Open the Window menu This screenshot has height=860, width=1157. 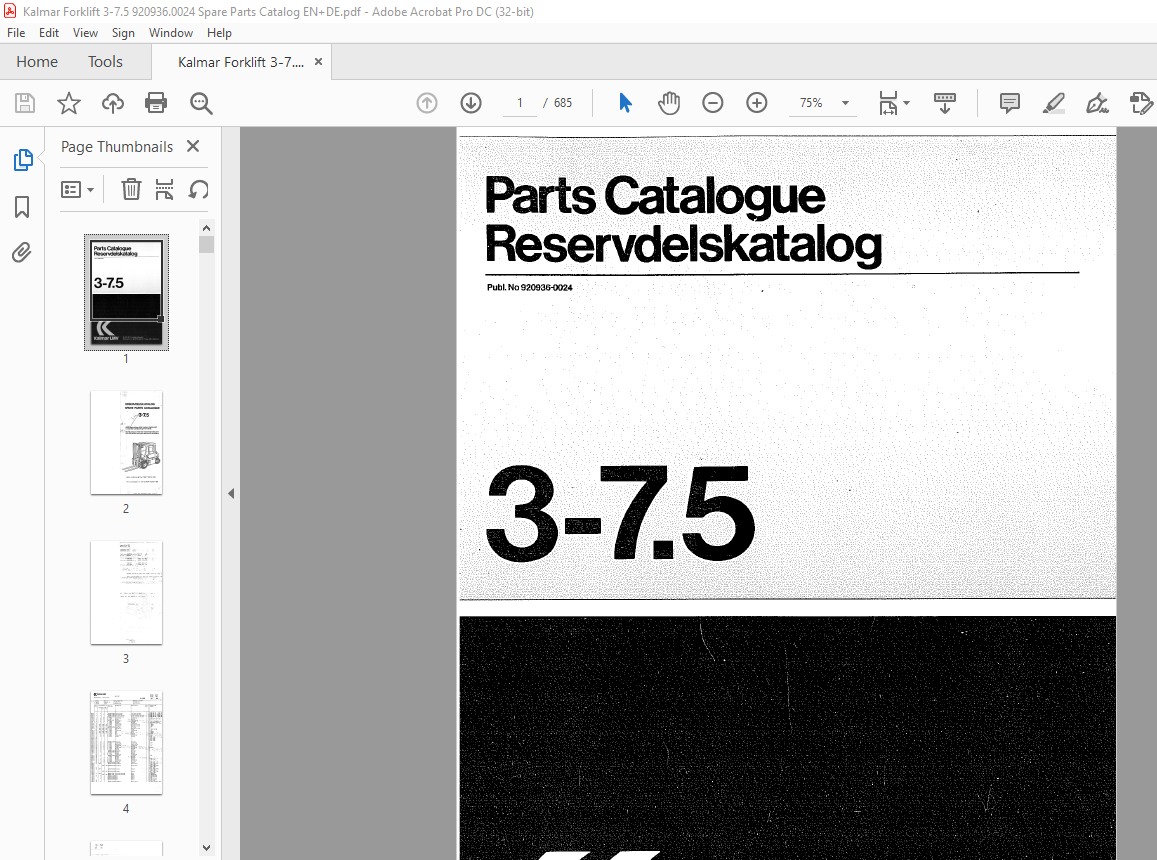coord(170,32)
